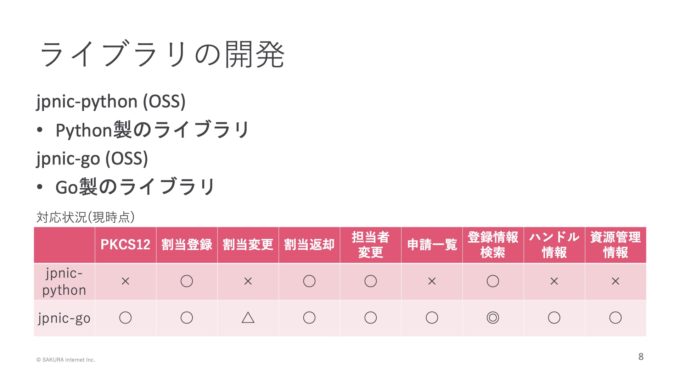Click jpnic-python's 資源管理情報 cross mark

tap(615, 281)
